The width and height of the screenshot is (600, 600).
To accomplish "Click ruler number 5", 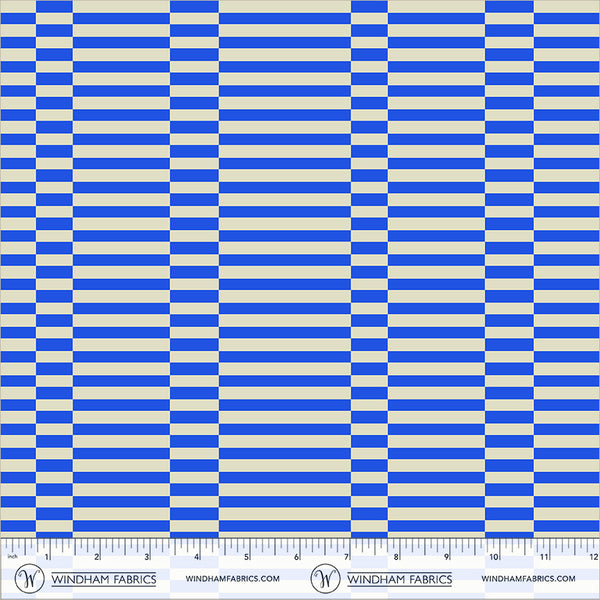I will pos(247,557).
